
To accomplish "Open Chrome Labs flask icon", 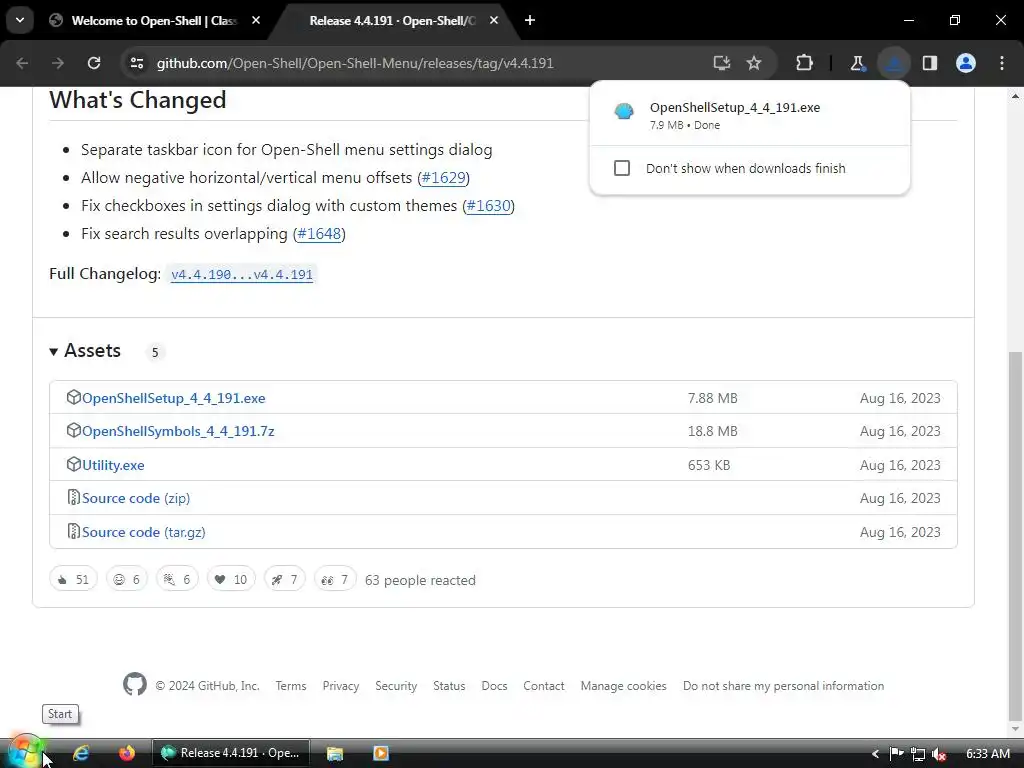I will (x=857, y=63).
